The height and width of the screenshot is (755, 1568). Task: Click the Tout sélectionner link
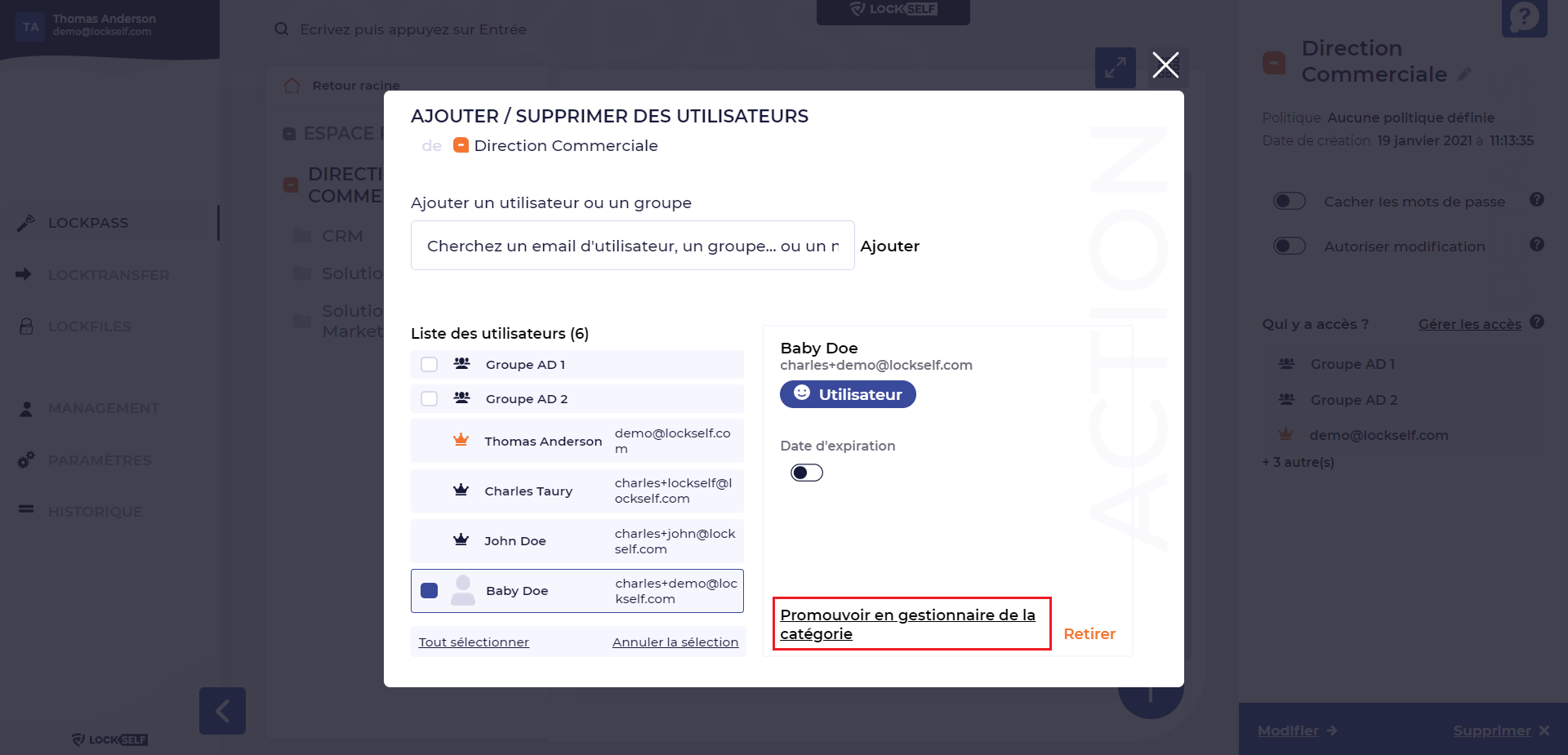[474, 642]
